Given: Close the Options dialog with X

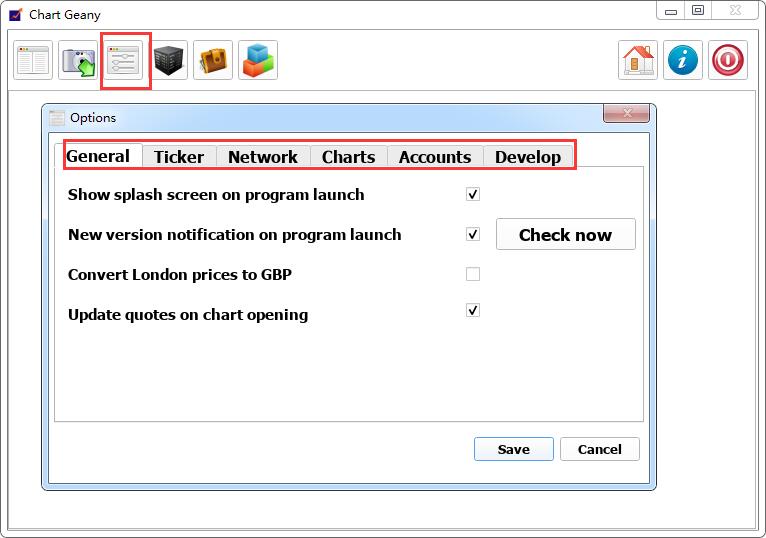Looking at the screenshot, I should (627, 113).
